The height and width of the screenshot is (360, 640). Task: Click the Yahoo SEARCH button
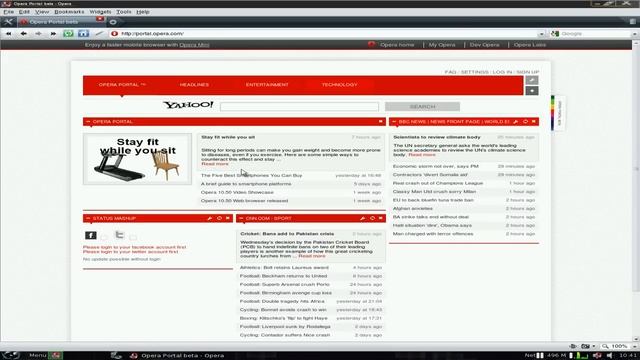click(422, 107)
